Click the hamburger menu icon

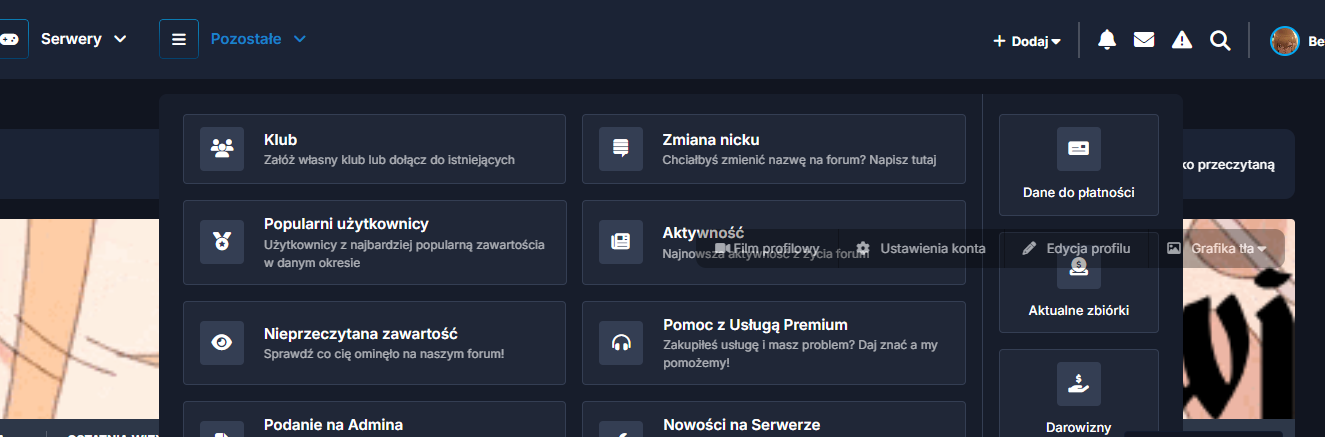pos(179,39)
